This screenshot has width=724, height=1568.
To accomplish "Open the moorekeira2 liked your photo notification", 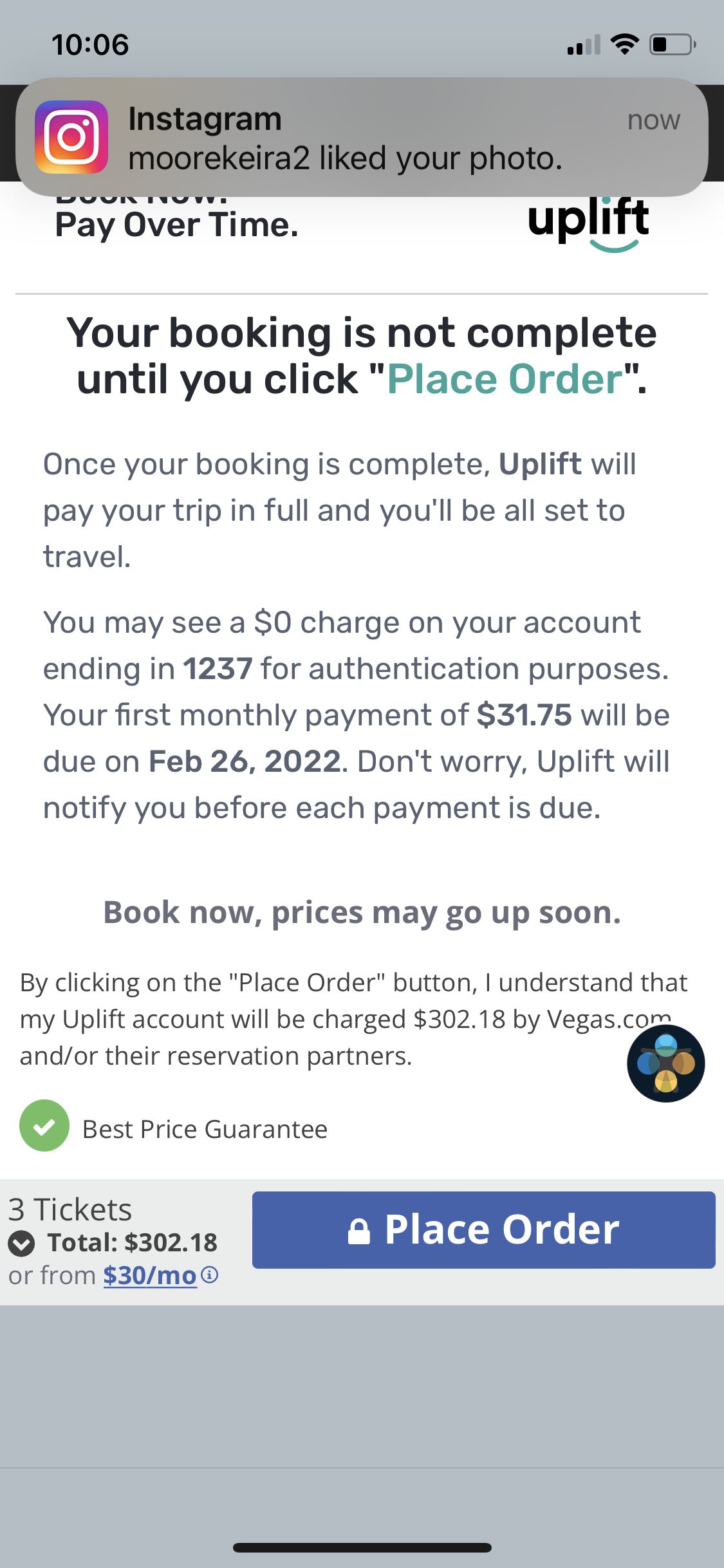I will 362,137.
